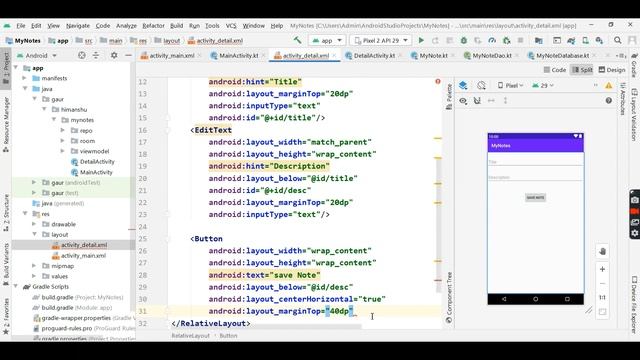Screen dimensions: 640x360
Task: Hide the project panel with minus icon
Action: tap(128, 55)
